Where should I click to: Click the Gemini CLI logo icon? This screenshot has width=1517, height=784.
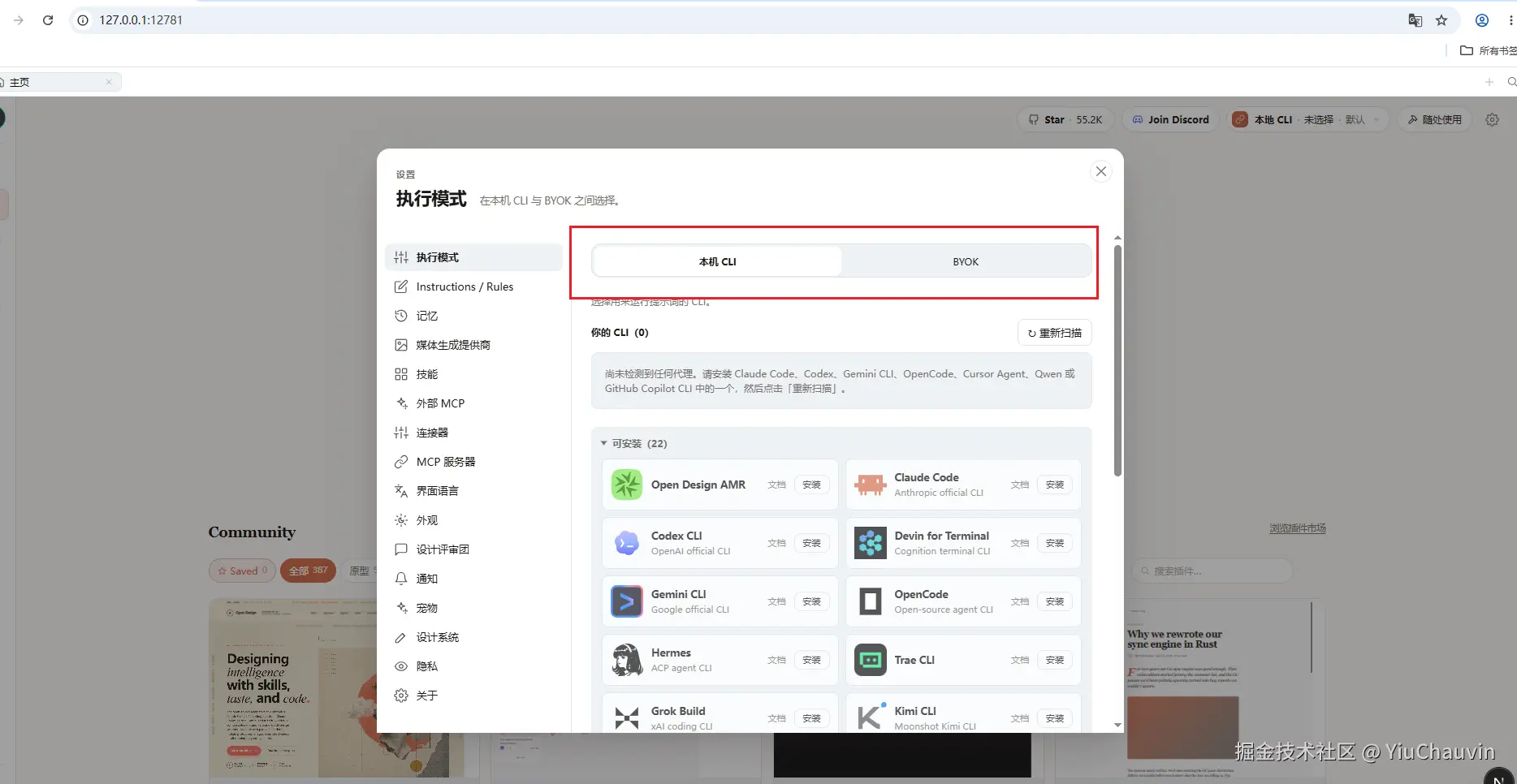[627, 601]
